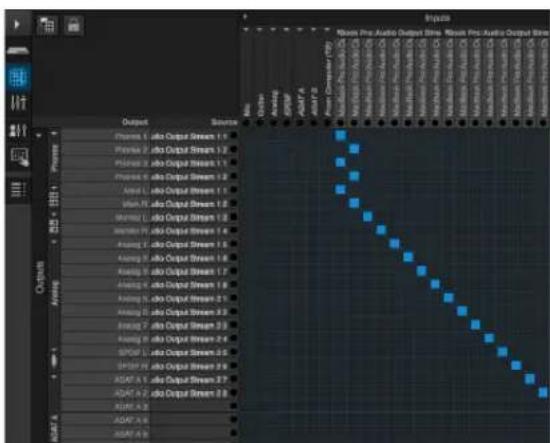
Task: Toggle the lock icon in toolbar
Action: pyautogui.click(x=73, y=25)
